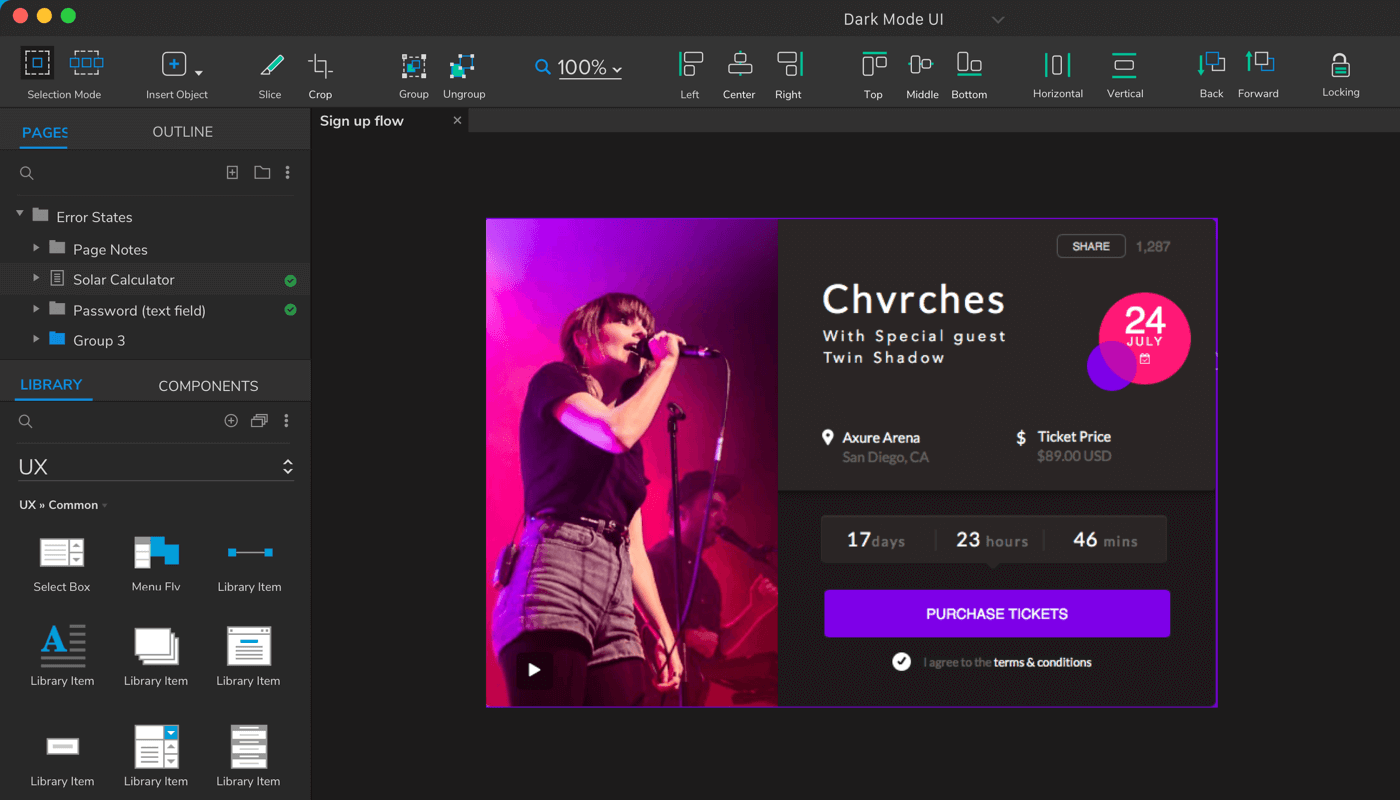Image resolution: width=1400 pixels, height=800 pixels.
Task: Align objects to the Left
Action: (689, 62)
